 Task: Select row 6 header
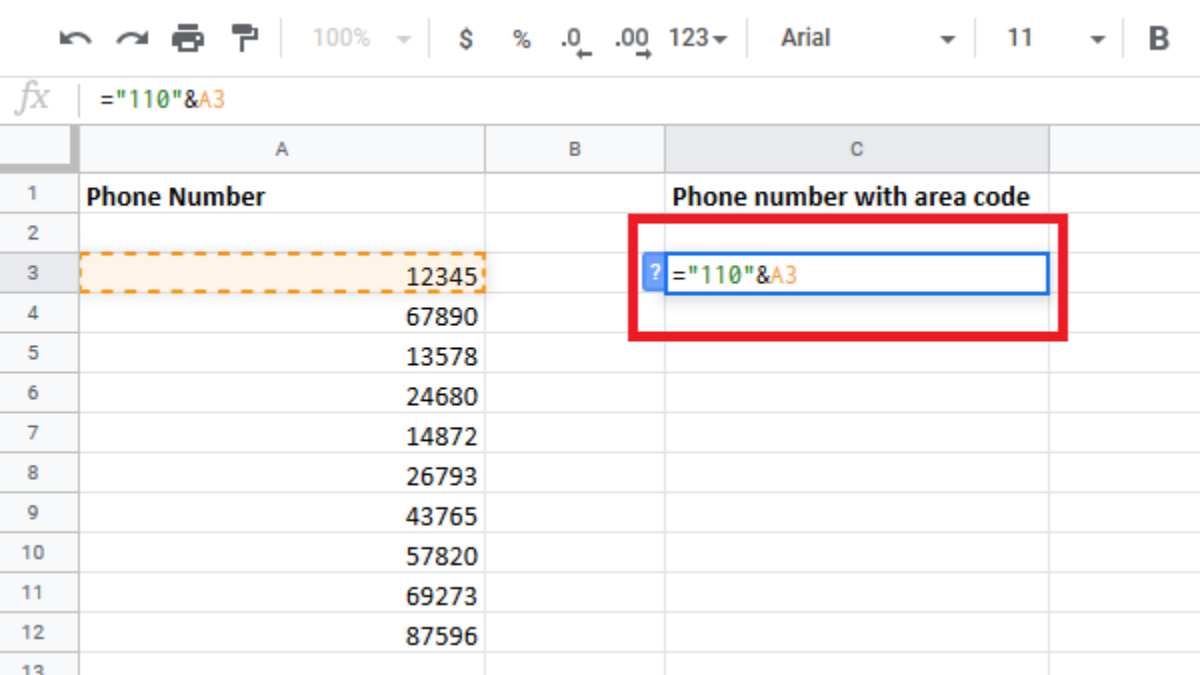coord(33,393)
